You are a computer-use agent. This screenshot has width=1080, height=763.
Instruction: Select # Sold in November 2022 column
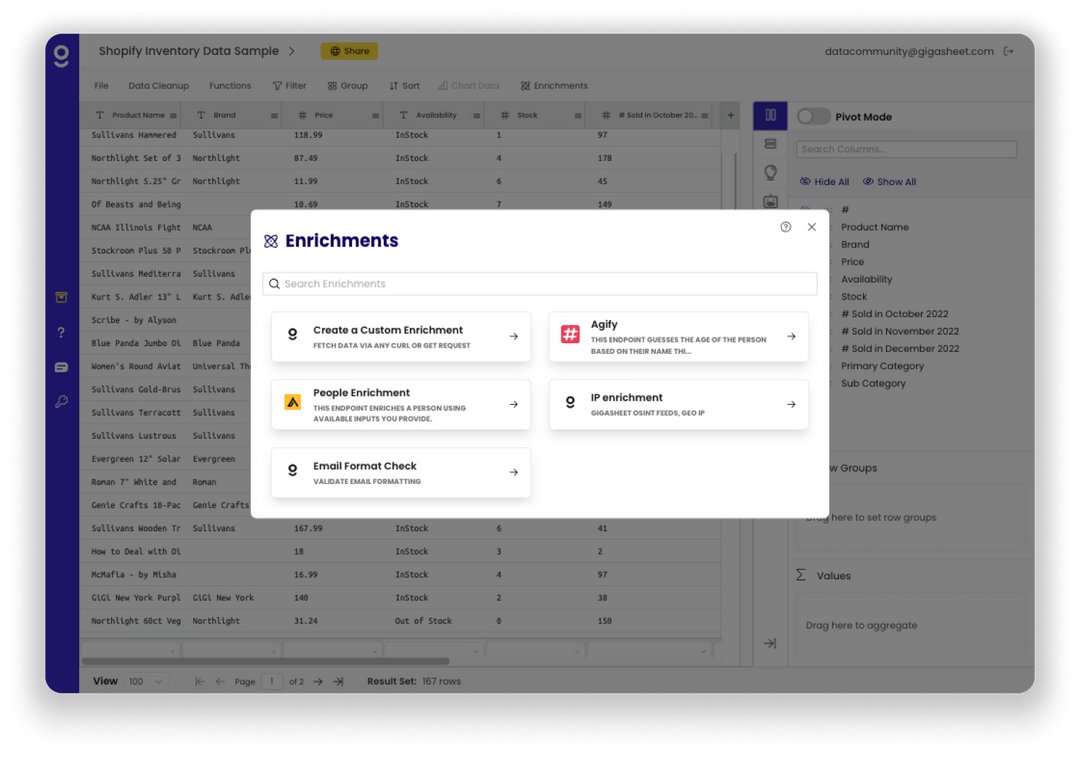pyautogui.click(x=900, y=331)
